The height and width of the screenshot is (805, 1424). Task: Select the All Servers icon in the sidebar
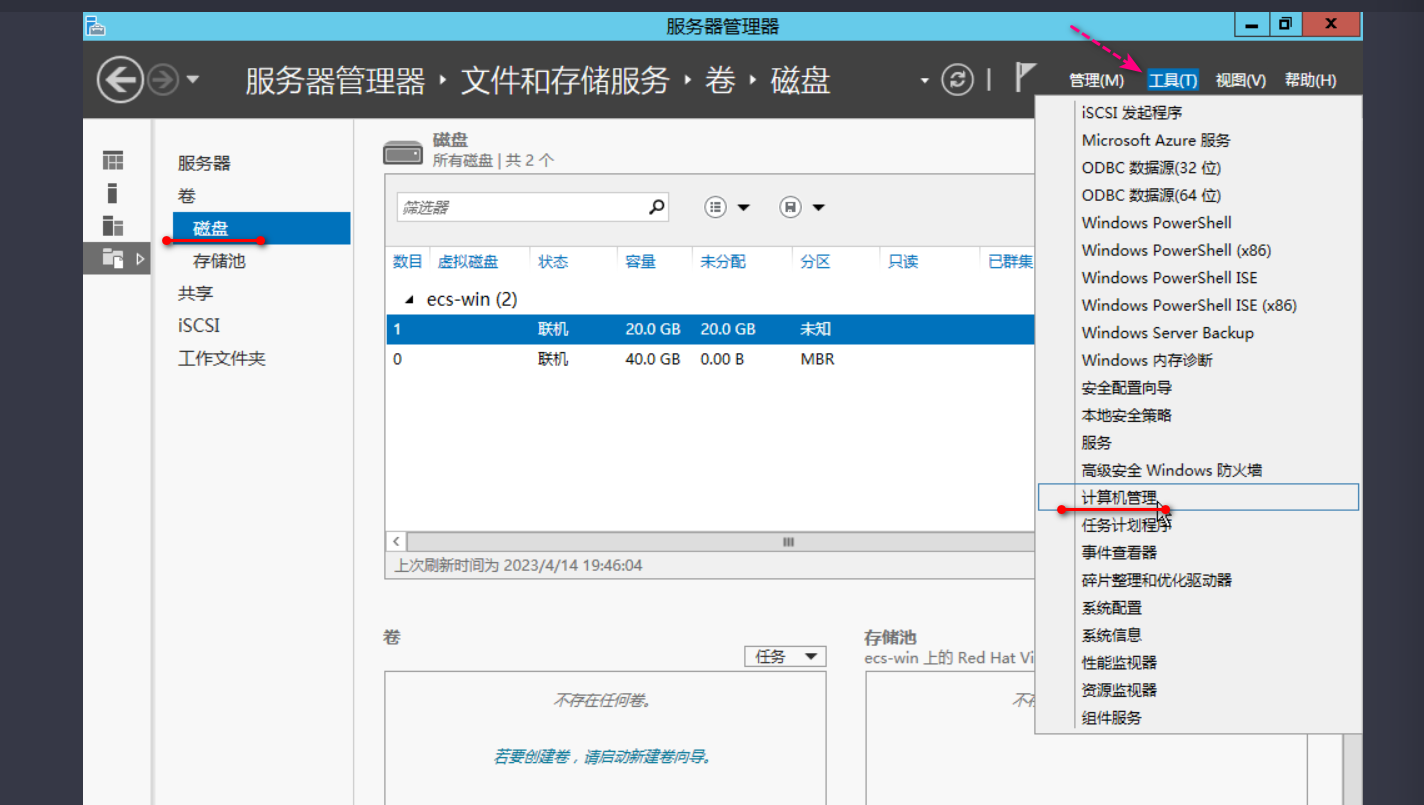coord(113,226)
